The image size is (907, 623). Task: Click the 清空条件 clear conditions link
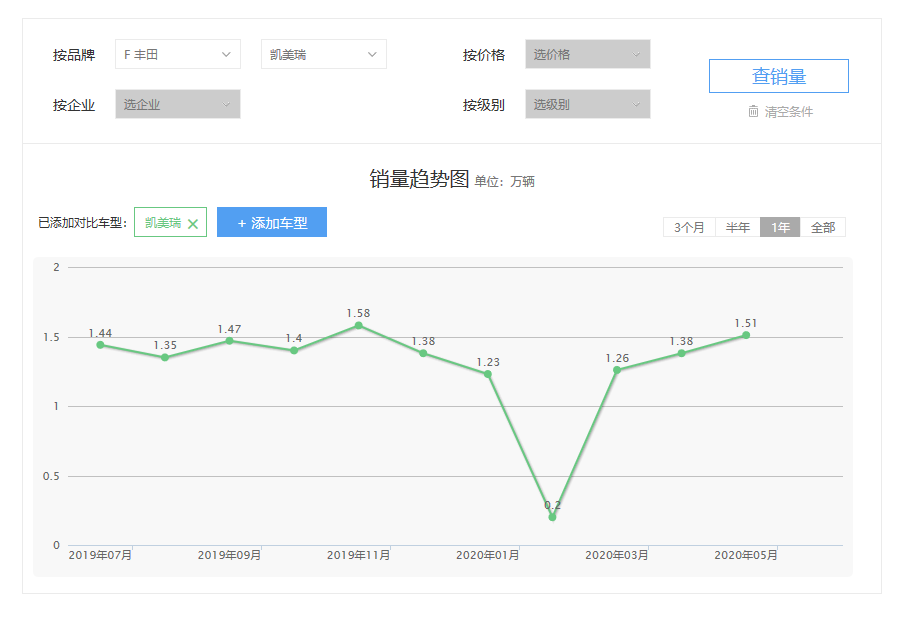click(x=789, y=112)
